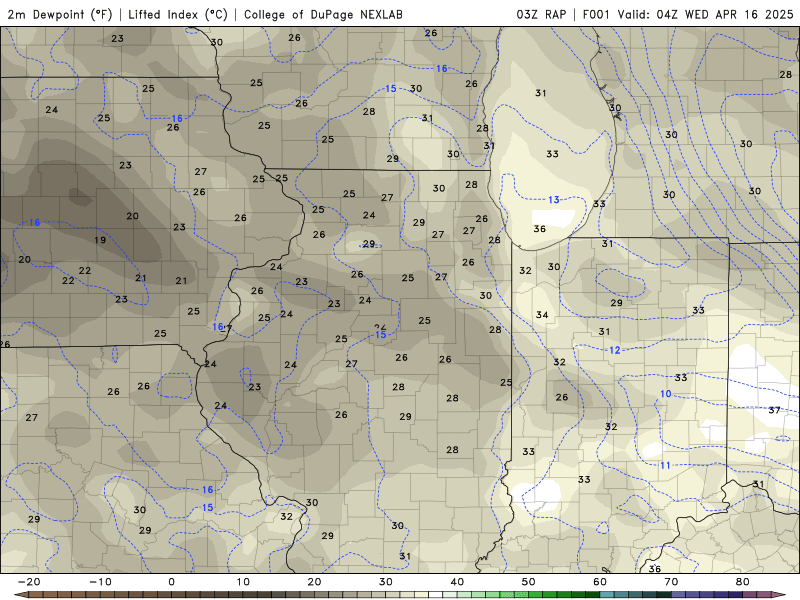The width and height of the screenshot is (800, 600).
Task: Click the color scale's 40 tick label
Action: [x=457, y=582]
